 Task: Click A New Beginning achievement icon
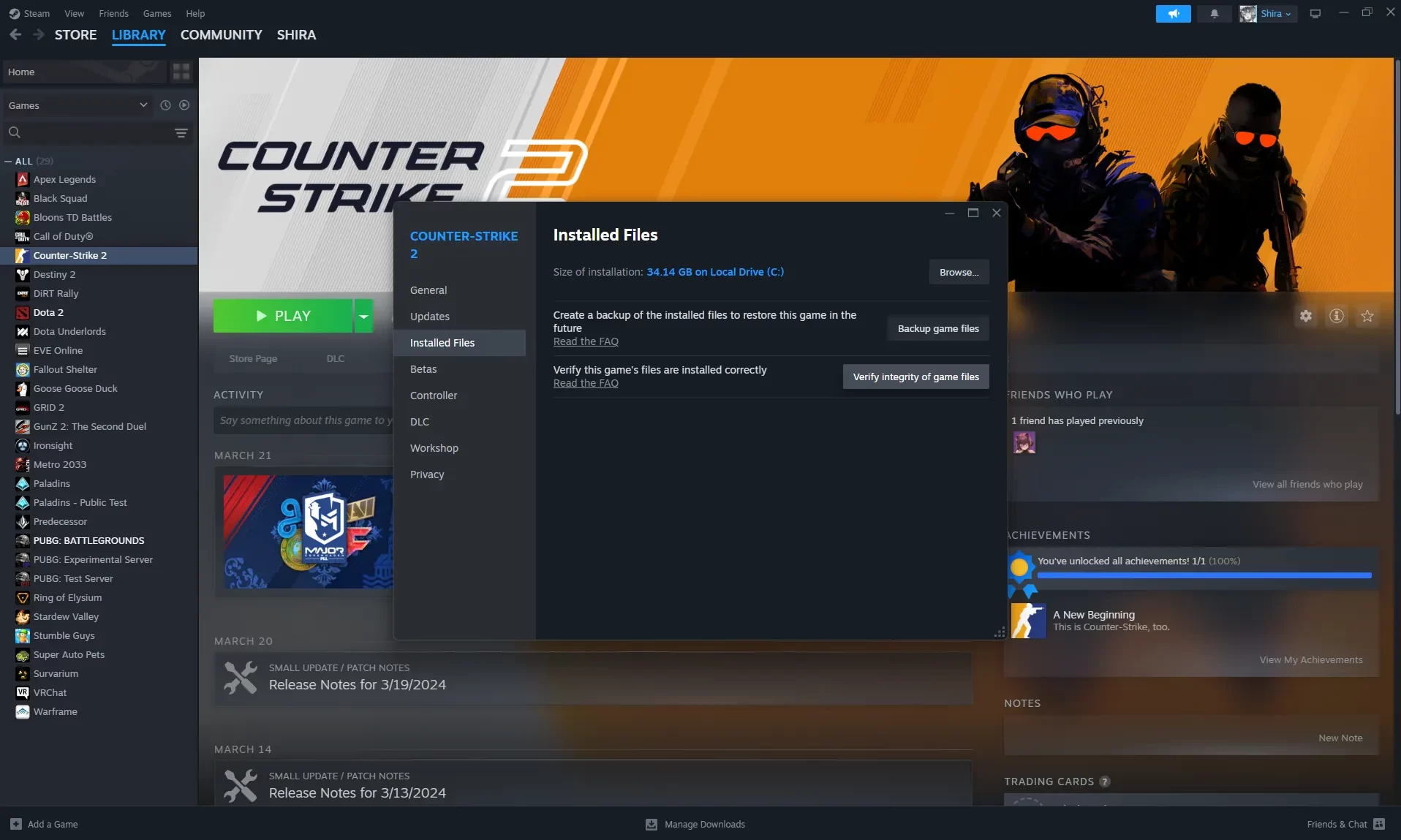pos(1028,621)
